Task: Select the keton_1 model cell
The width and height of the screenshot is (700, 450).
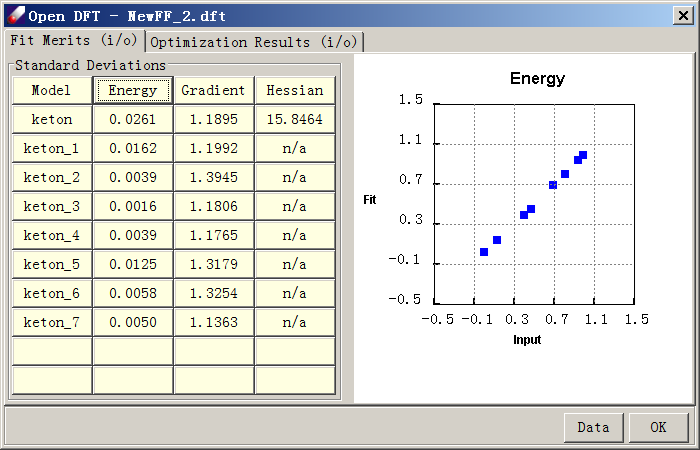Action: (52, 148)
